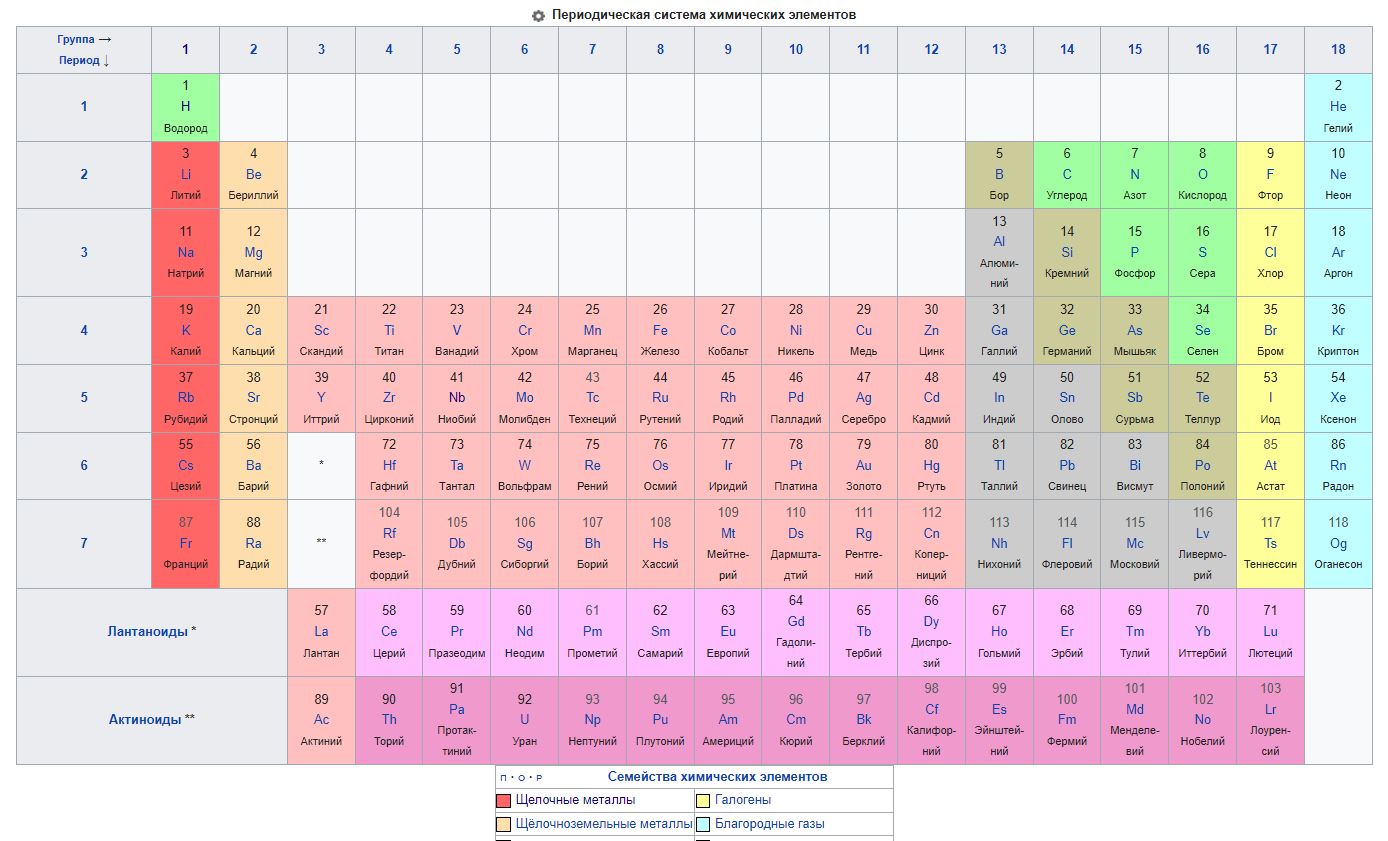Click the Fe symbol for Железо

tap(660, 330)
